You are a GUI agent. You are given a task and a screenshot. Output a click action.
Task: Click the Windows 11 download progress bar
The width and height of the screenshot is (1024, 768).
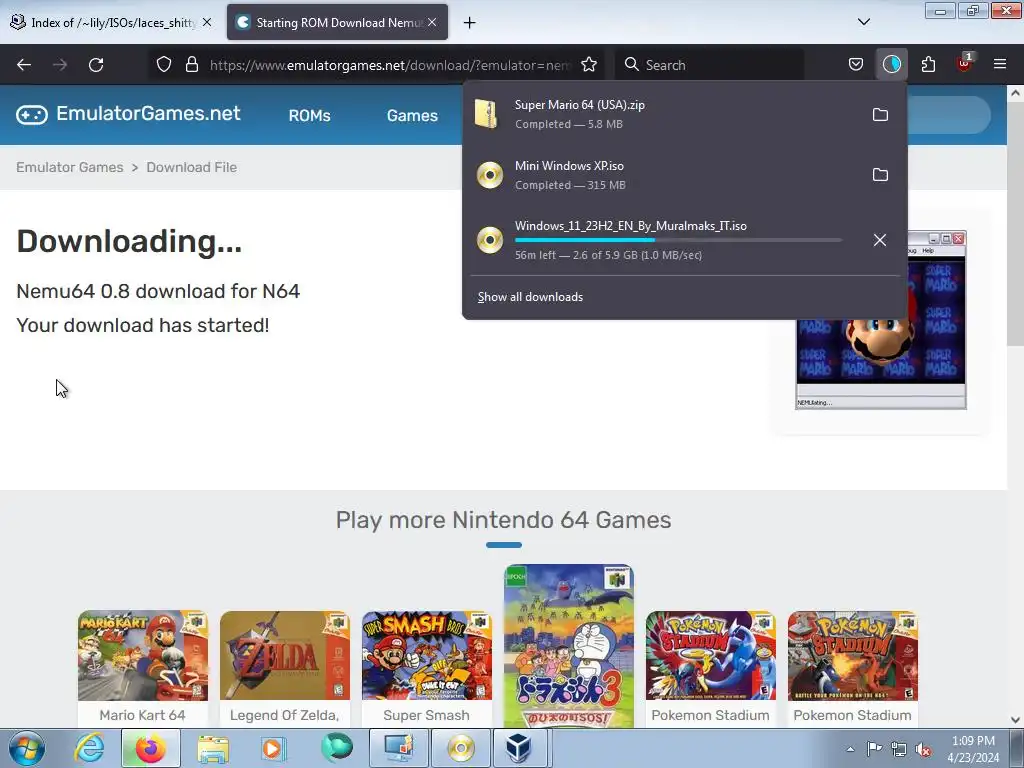pos(679,240)
